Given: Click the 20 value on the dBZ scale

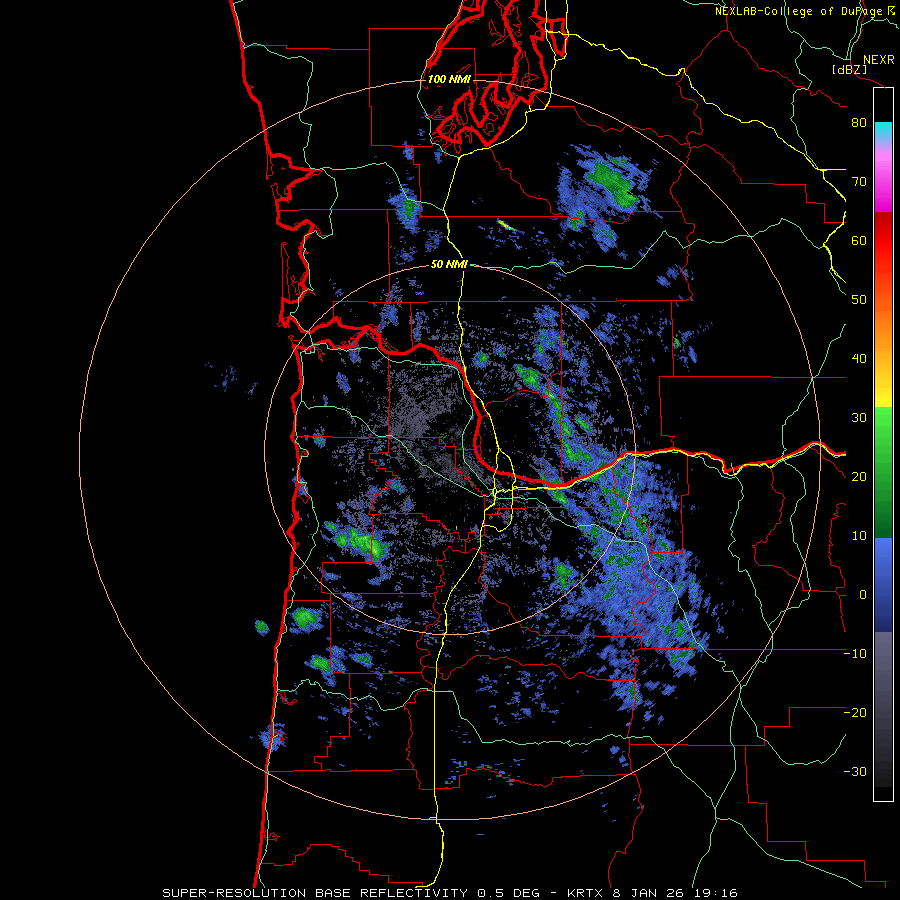Looking at the screenshot, I should [x=859, y=477].
